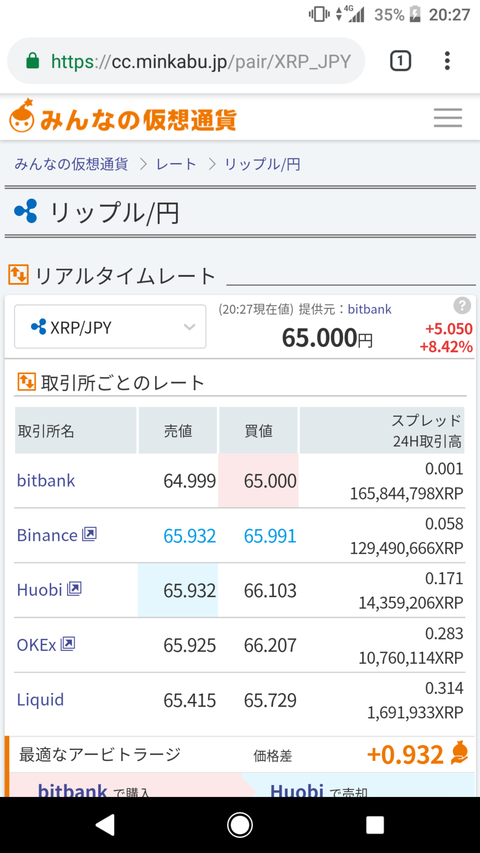Open the Liquid exchange link
This screenshot has height=853, width=480.
click(40, 699)
